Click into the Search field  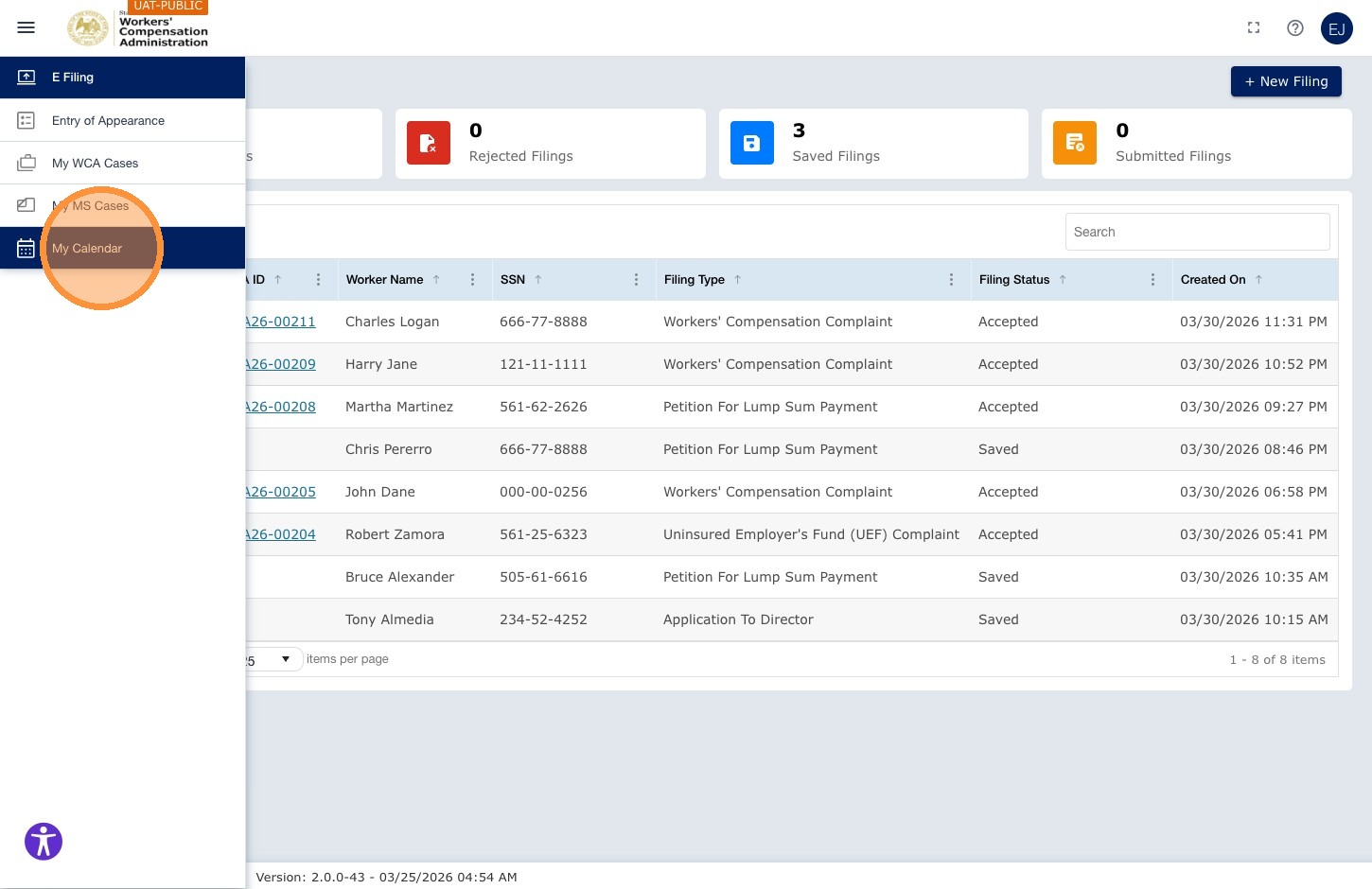coord(1197,232)
